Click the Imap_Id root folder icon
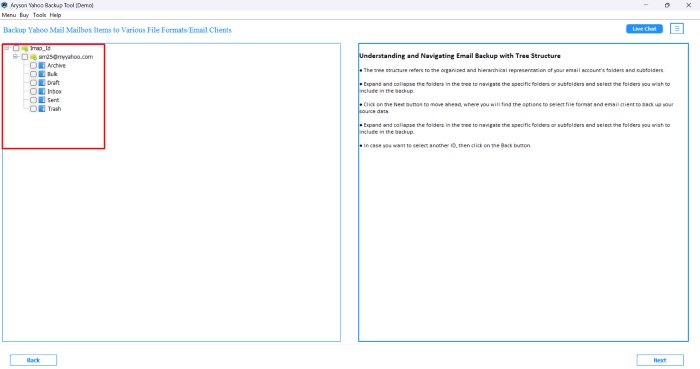The height and width of the screenshot is (369, 700). pos(25,48)
